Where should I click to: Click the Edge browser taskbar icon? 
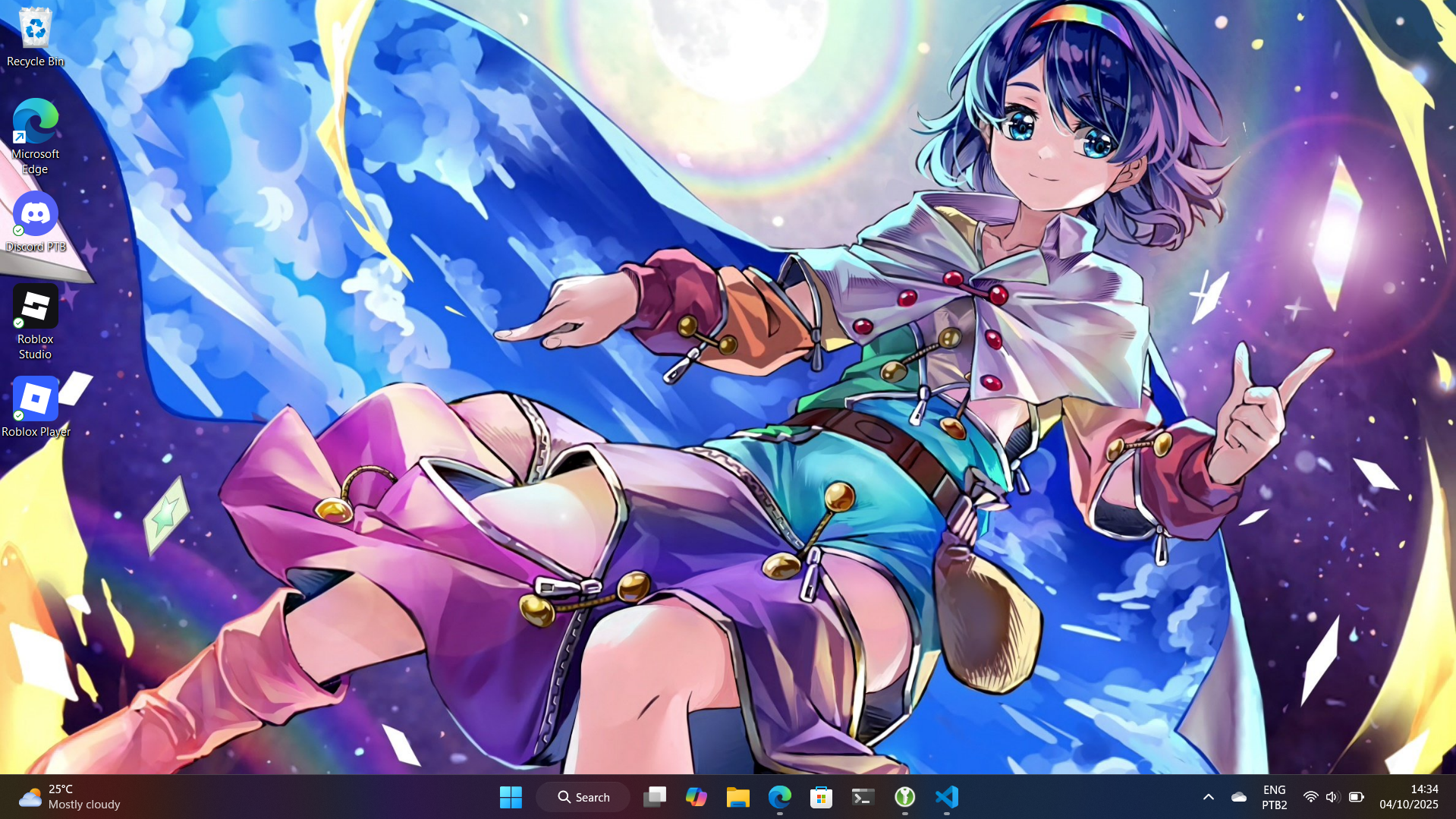pos(779,797)
